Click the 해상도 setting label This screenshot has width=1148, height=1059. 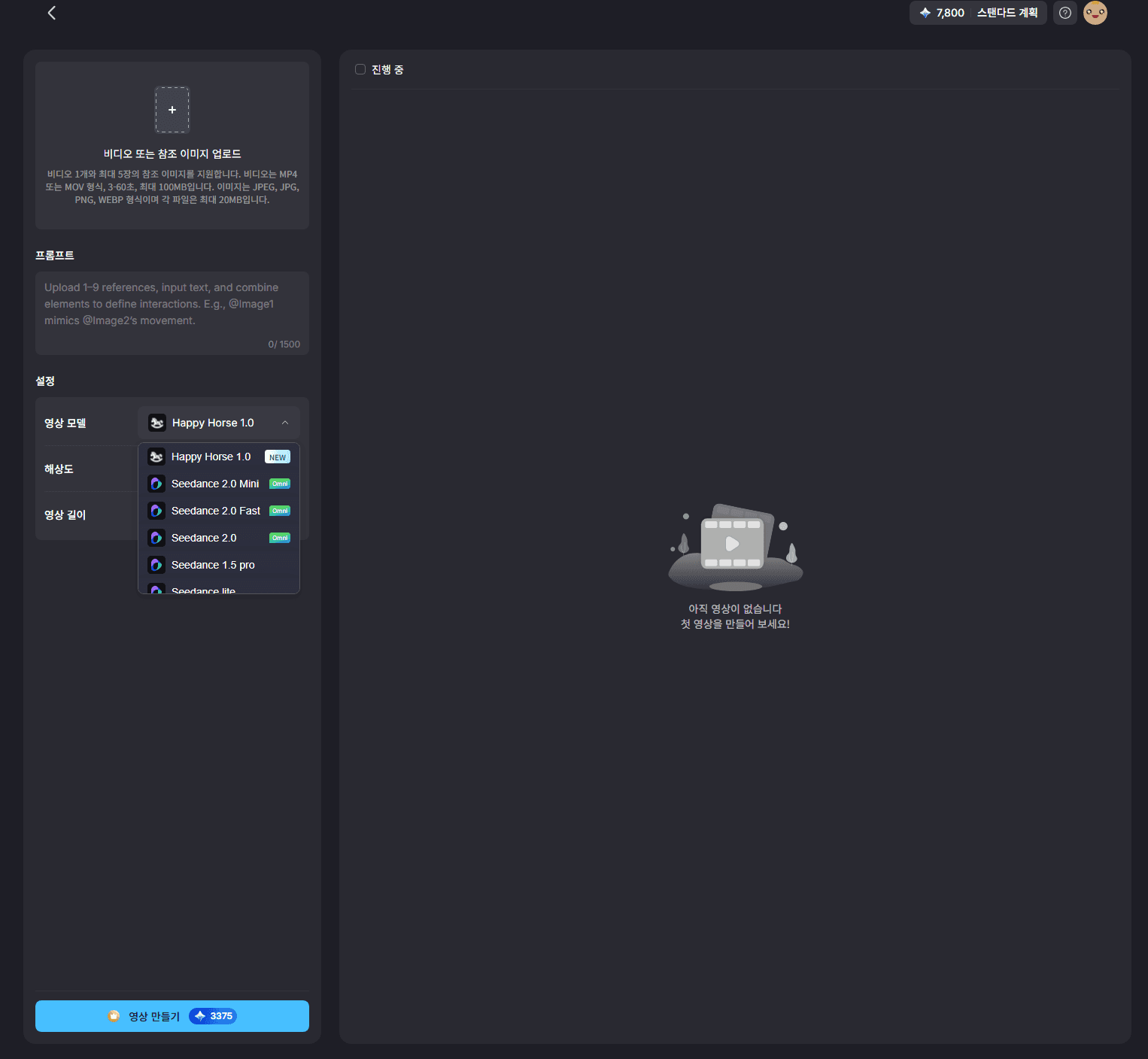pyautogui.click(x=59, y=469)
